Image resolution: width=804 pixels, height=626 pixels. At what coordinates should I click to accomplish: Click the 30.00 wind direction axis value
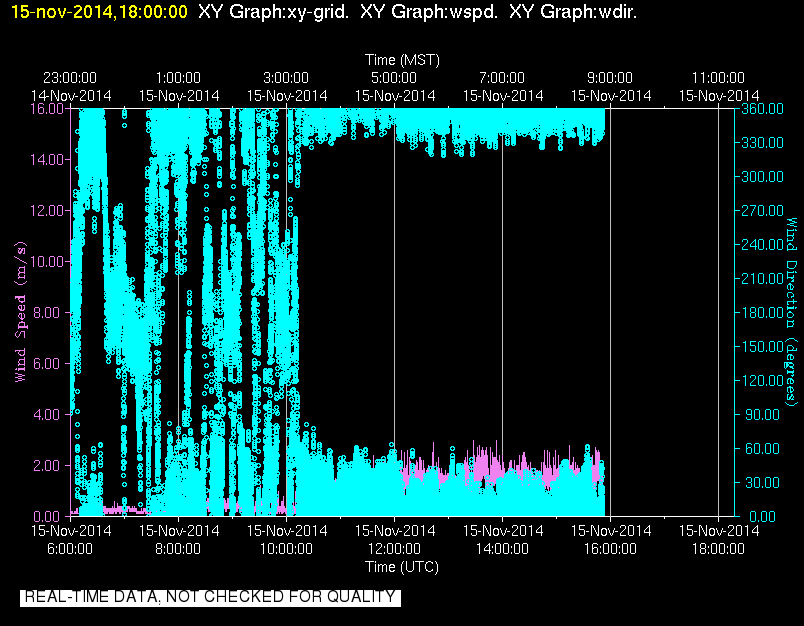pos(762,482)
